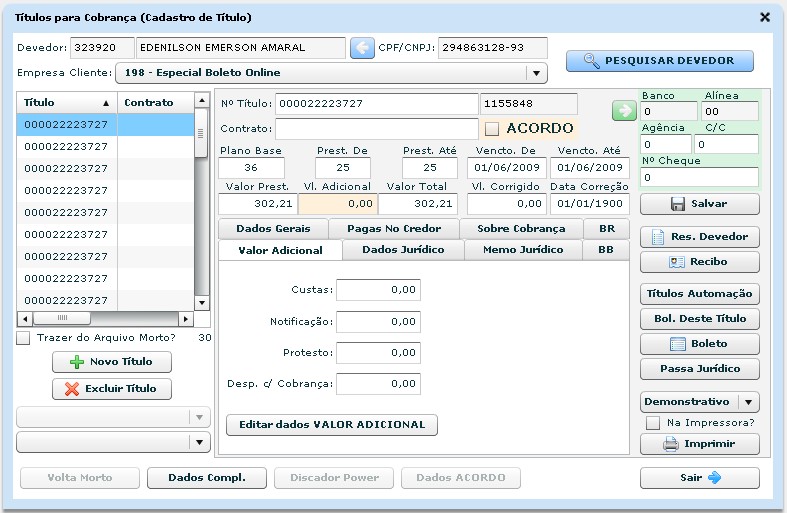787x513 pixels.
Task: Click the Nº Cheque input field
Action: click(699, 178)
